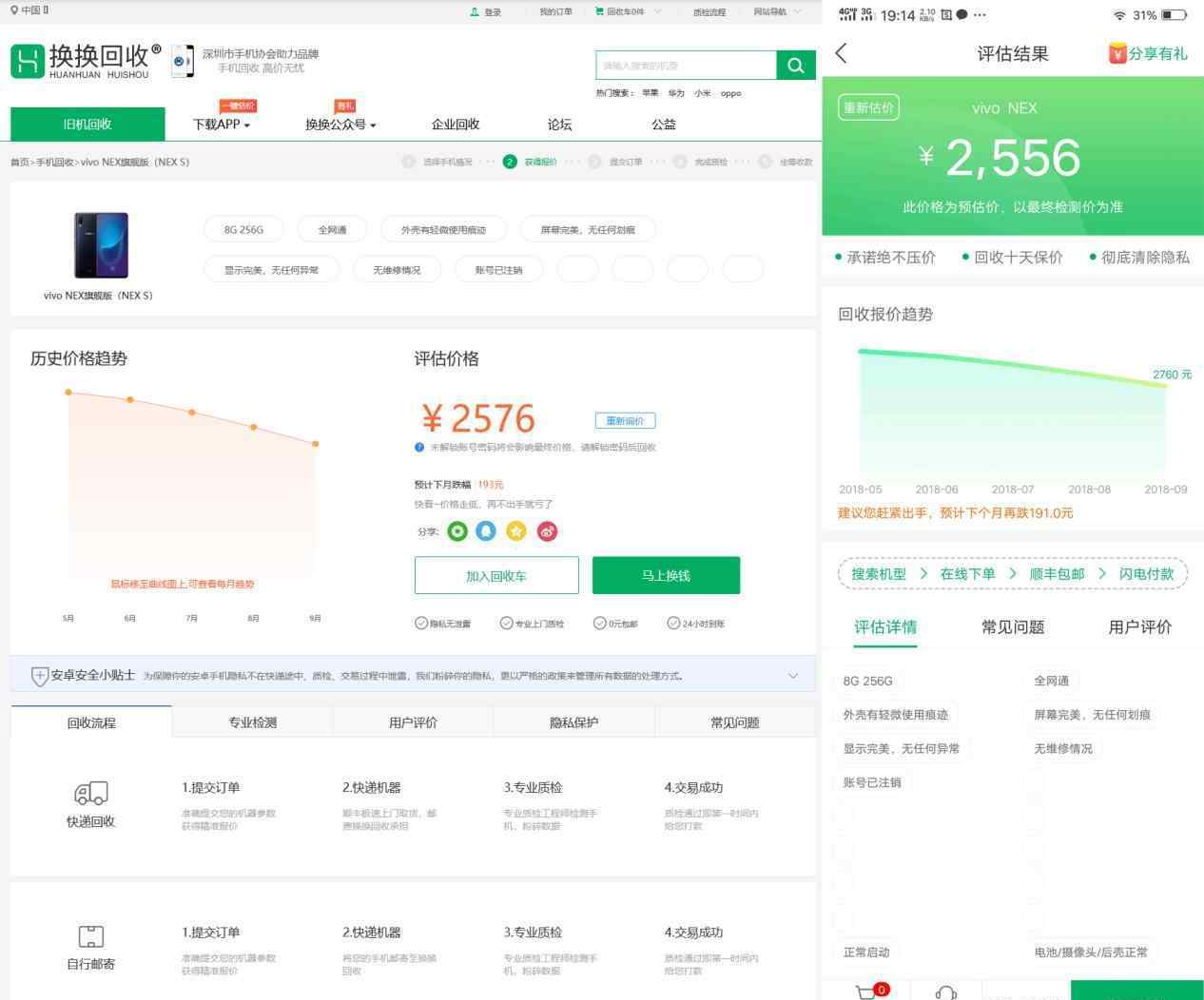Click the box icon above 自行邮寄
Screen dimensions: 1204x1000
click(x=90, y=936)
